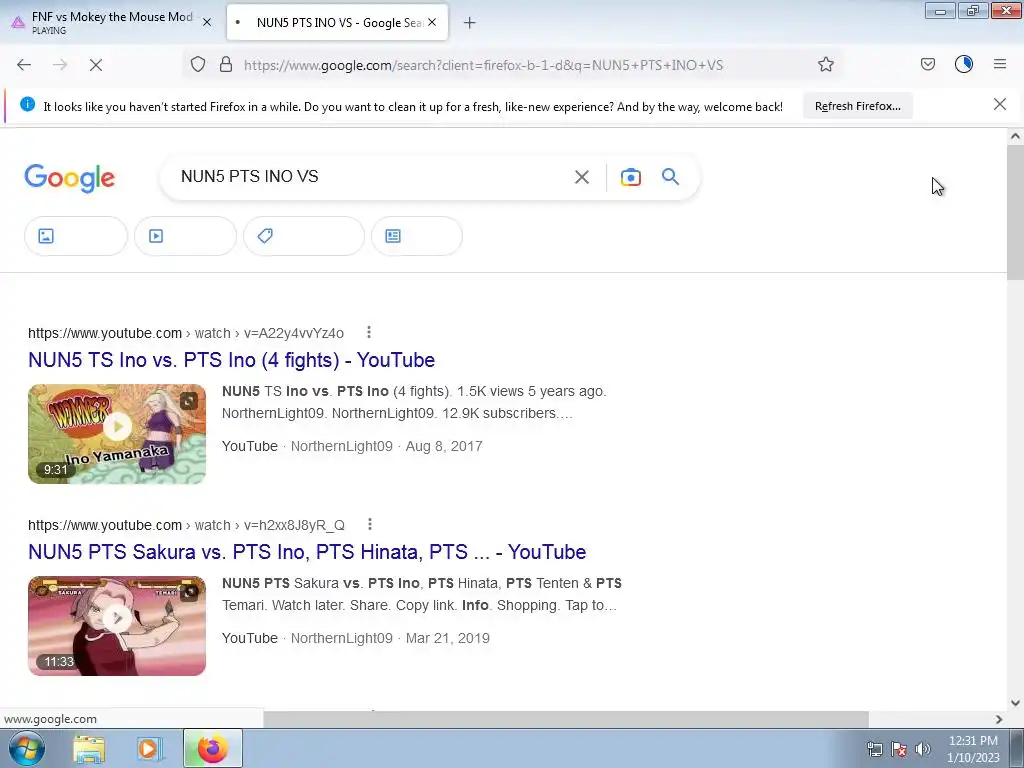Open the network tray icon

(874, 749)
